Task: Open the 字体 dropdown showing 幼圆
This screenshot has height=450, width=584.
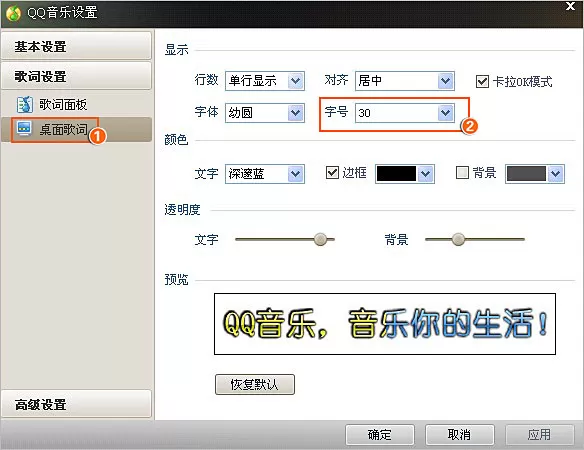Action: 265,113
